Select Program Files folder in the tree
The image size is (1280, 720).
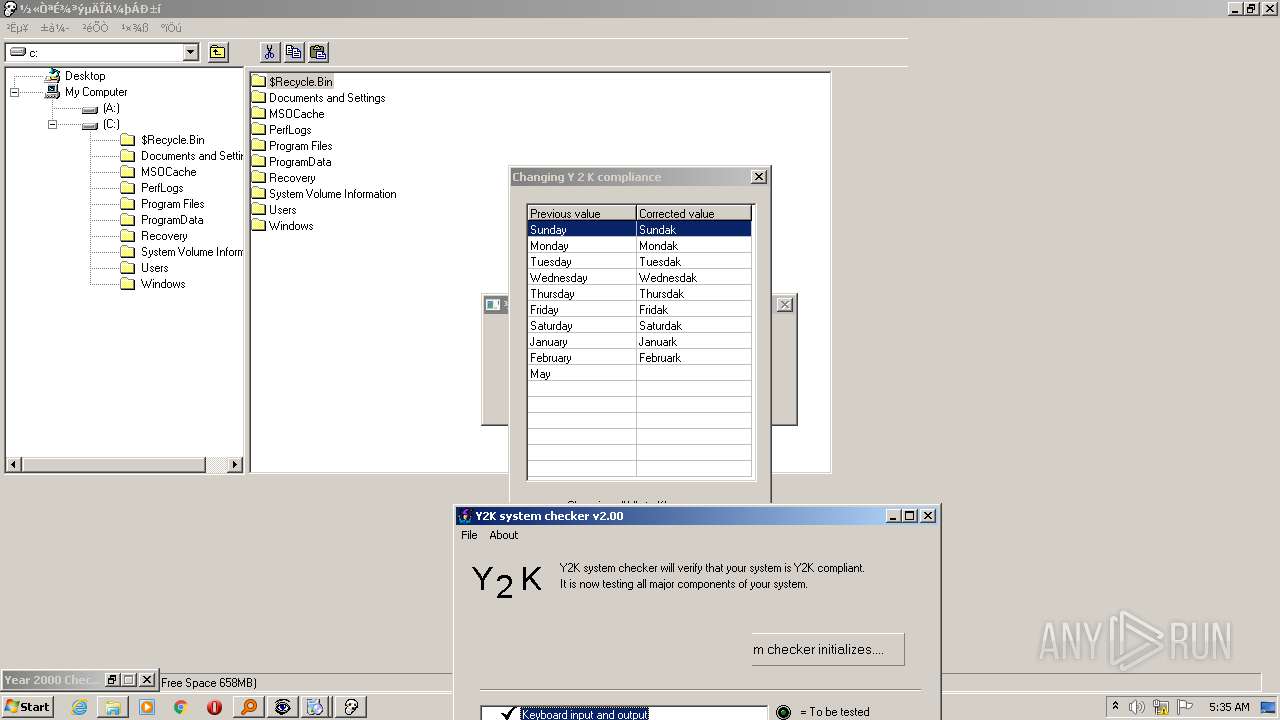[172, 204]
